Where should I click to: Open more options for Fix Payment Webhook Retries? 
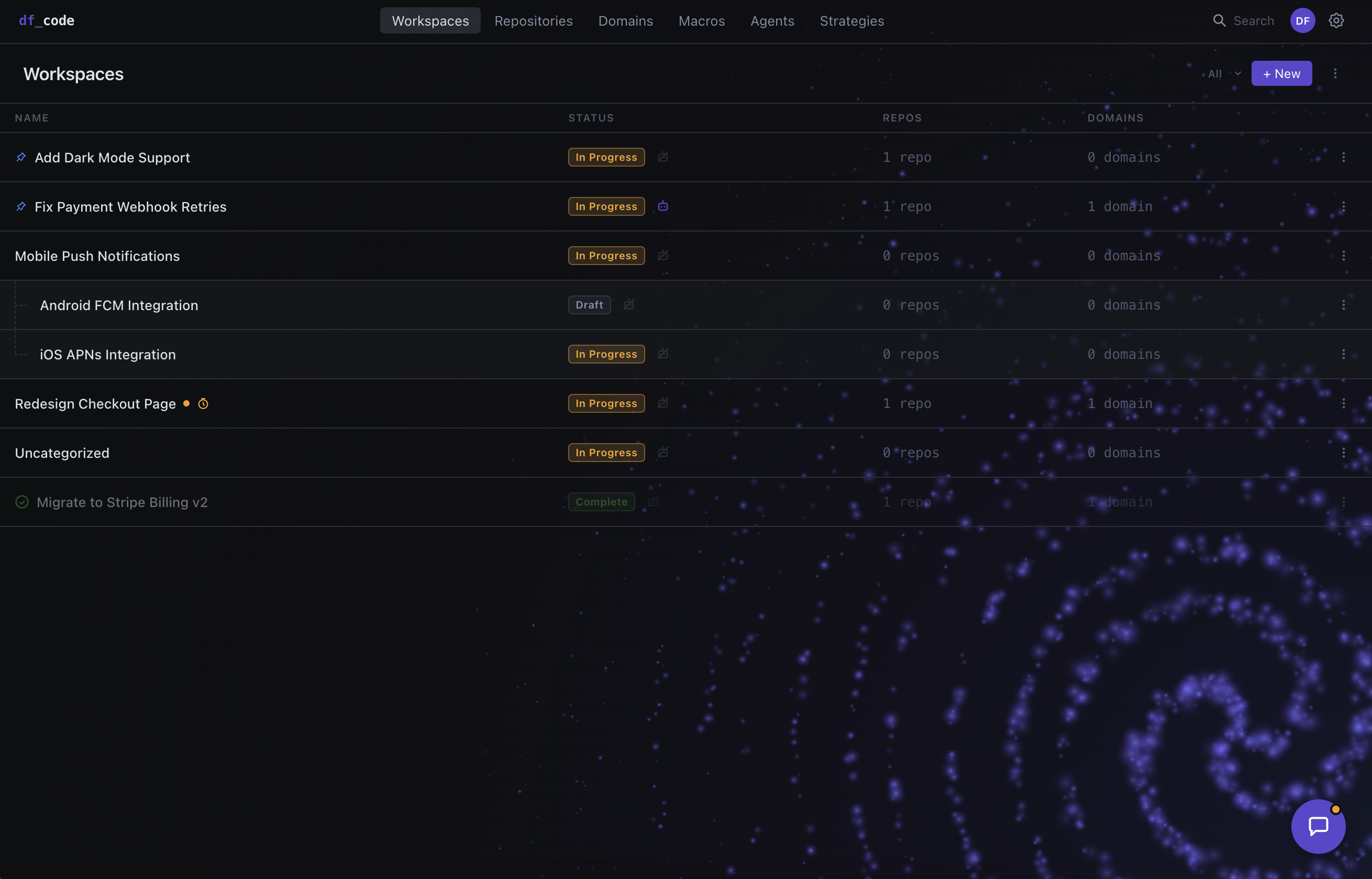1344,206
